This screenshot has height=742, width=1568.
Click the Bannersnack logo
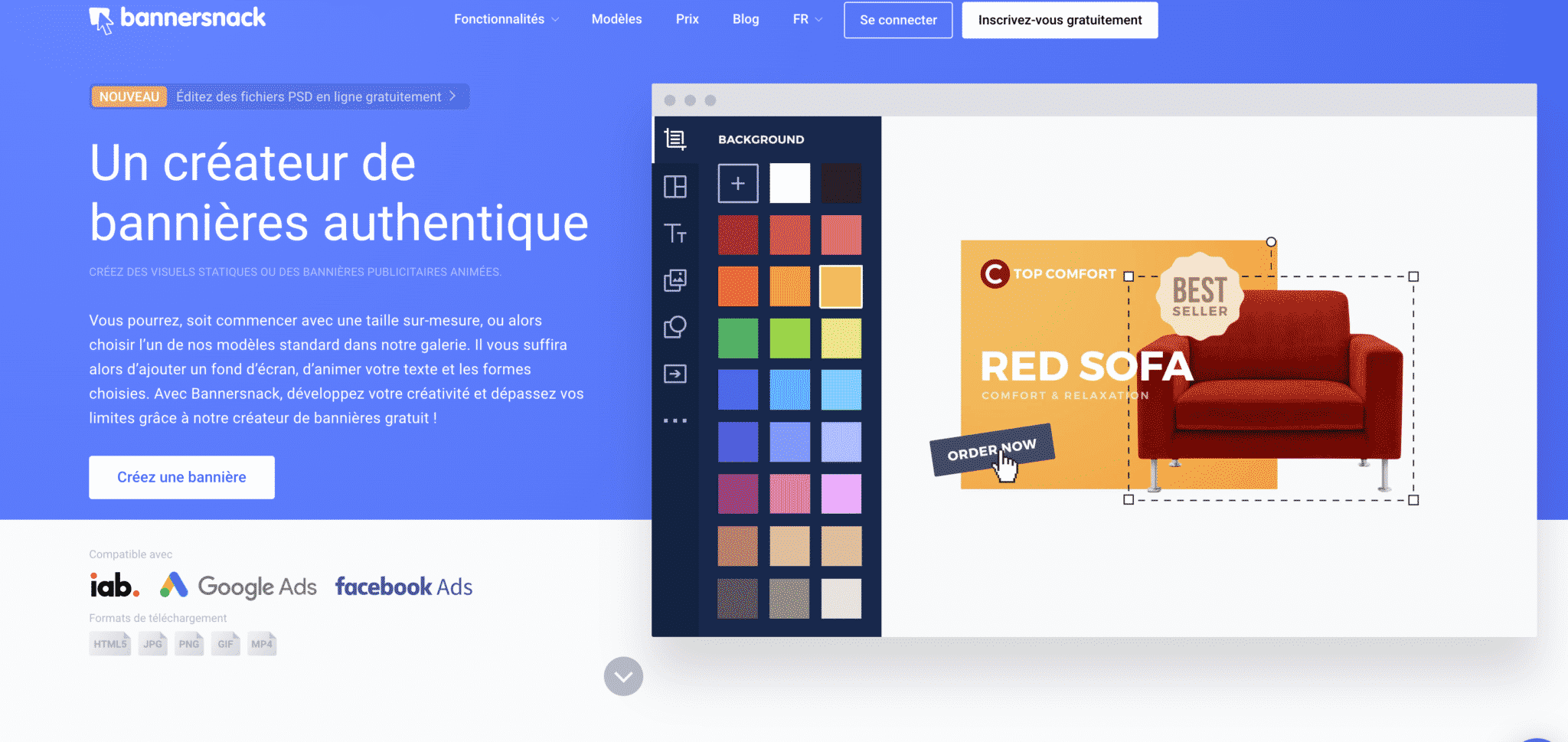pyautogui.click(x=178, y=19)
